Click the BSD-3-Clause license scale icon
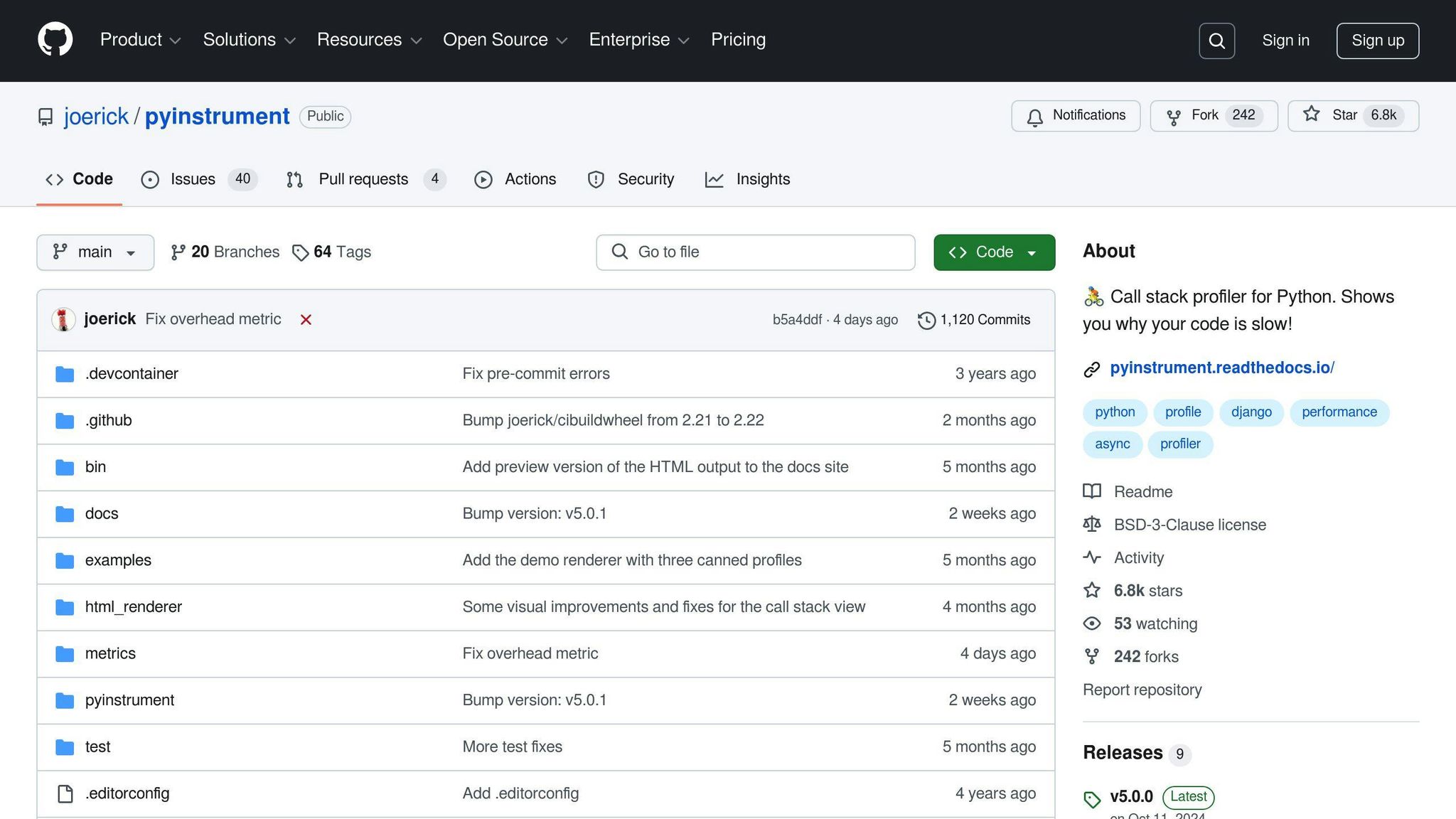Image resolution: width=1456 pixels, height=819 pixels. point(1091,525)
